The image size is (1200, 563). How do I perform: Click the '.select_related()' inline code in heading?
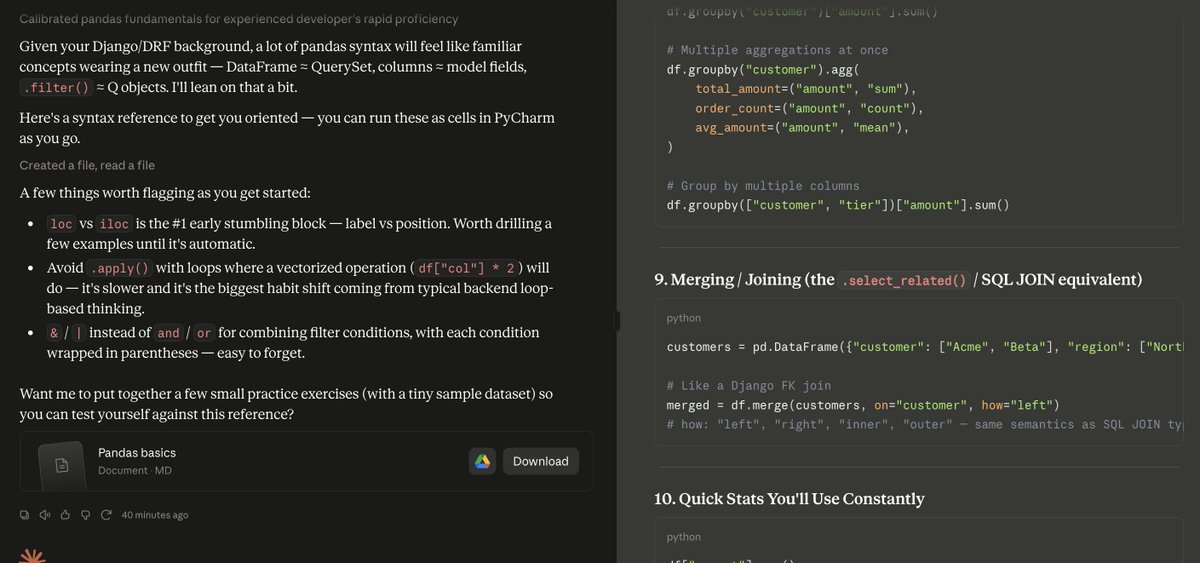click(x=903, y=281)
